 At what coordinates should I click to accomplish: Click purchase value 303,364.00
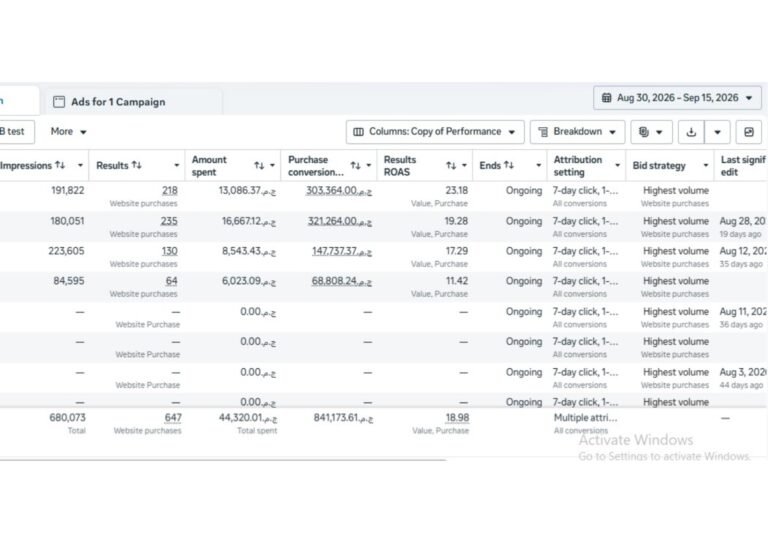[x=339, y=190]
